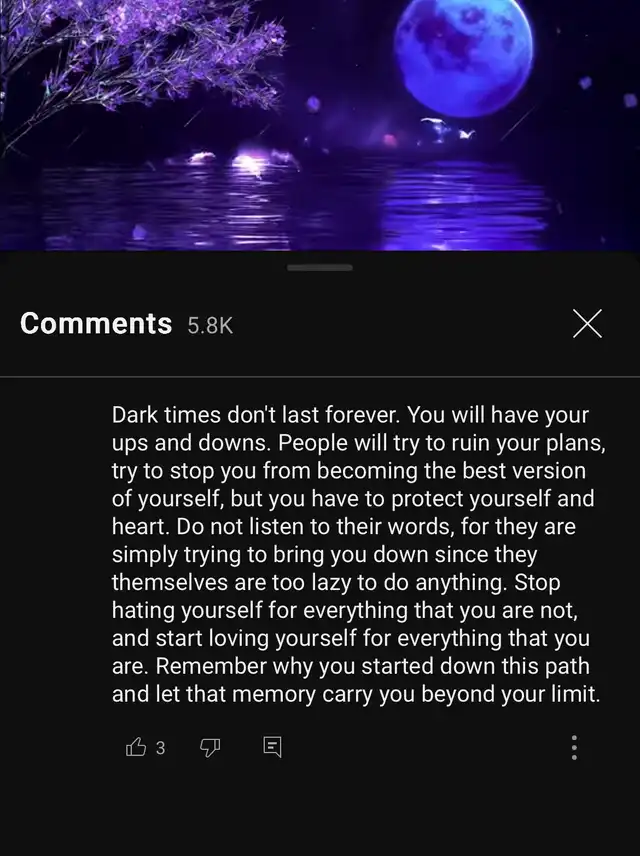Screen dimensions: 640x856
Task: Like the comment with thumbs-up icon
Action: 136,747
